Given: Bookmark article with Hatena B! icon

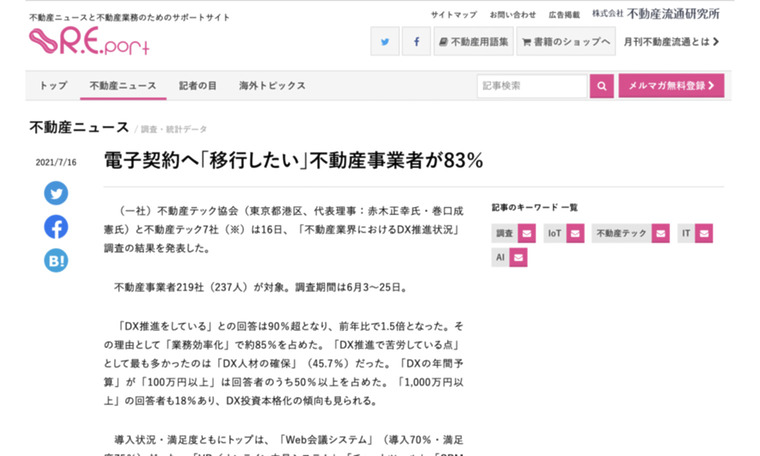Looking at the screenshot, I should point(56,261).
